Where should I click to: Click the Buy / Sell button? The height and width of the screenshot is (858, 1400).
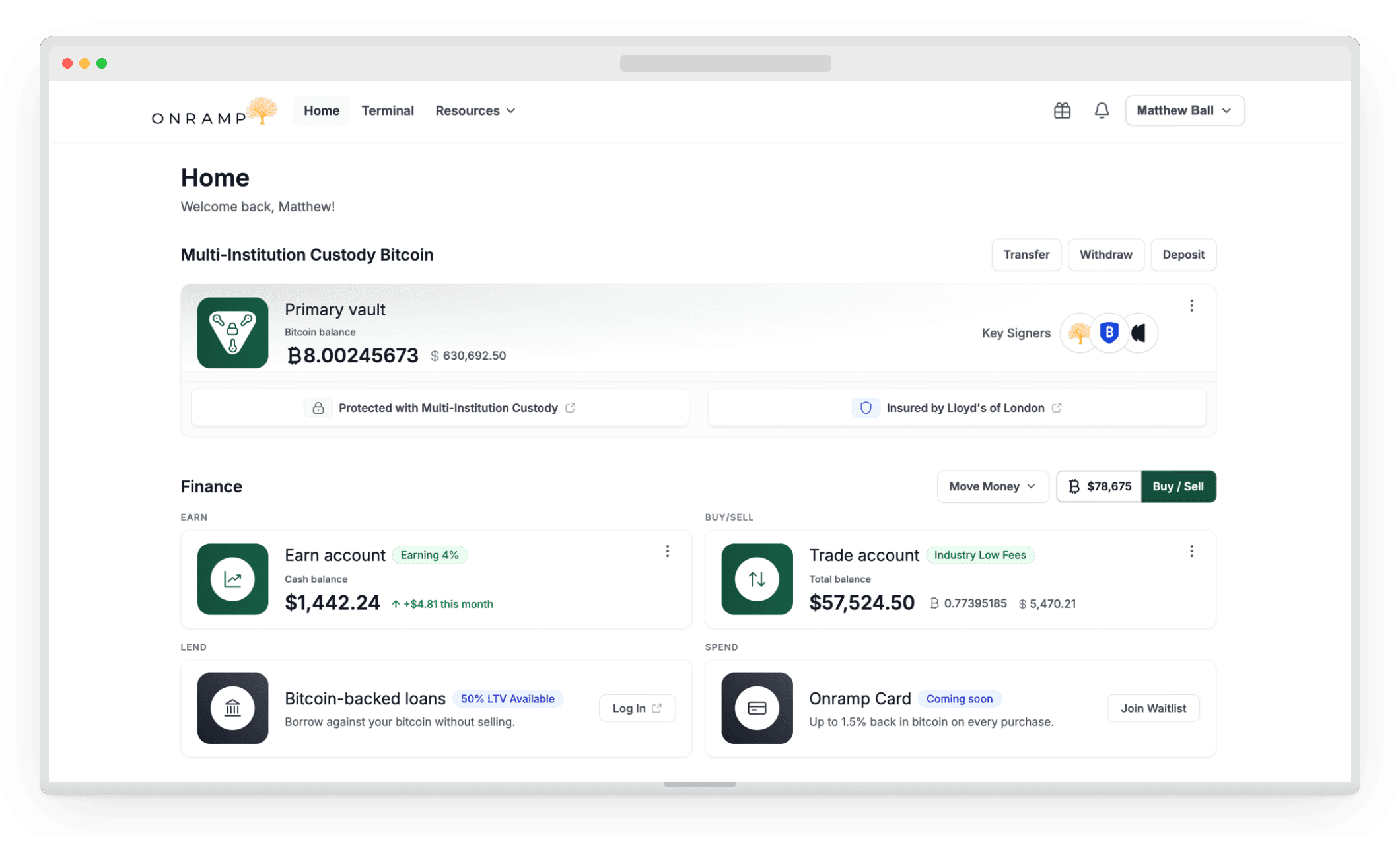(x=1178, y=486)
